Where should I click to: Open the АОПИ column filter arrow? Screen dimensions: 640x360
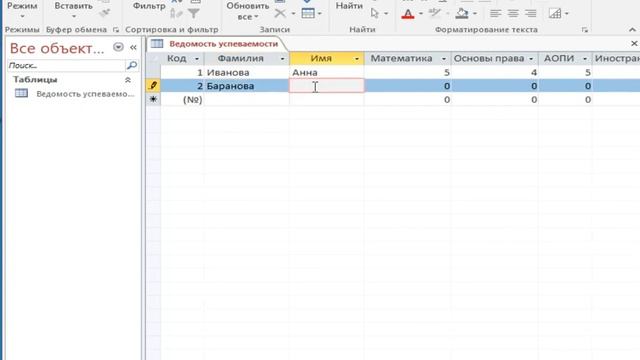click(585, 59)
